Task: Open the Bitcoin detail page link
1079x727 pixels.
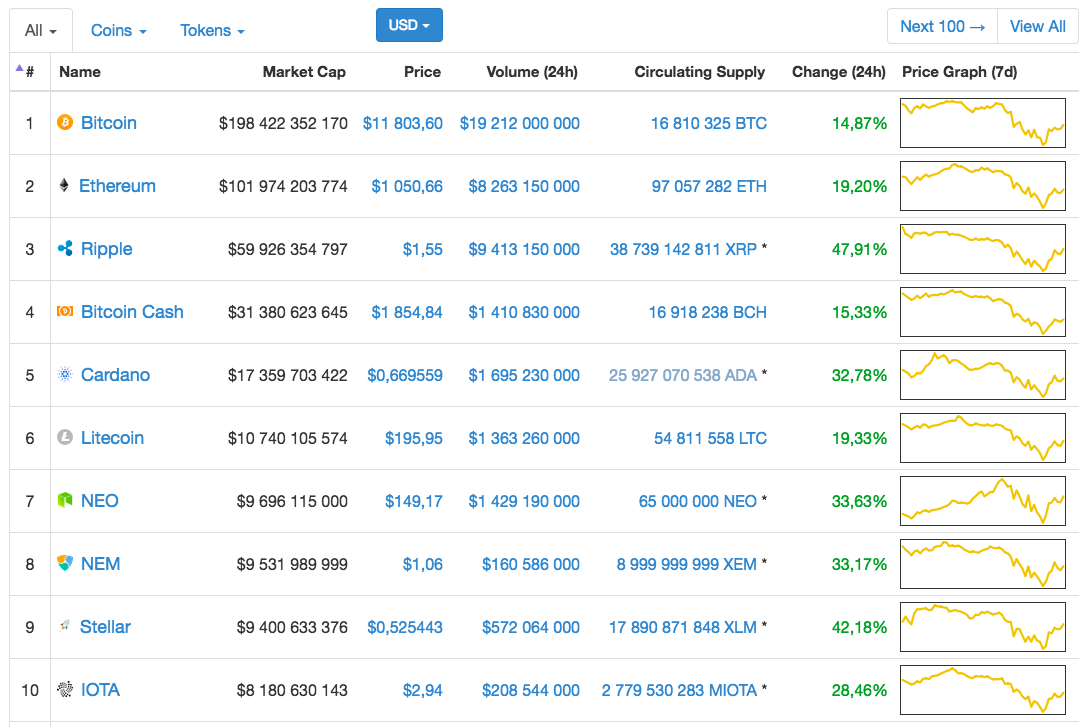Action: click(109, 123)
